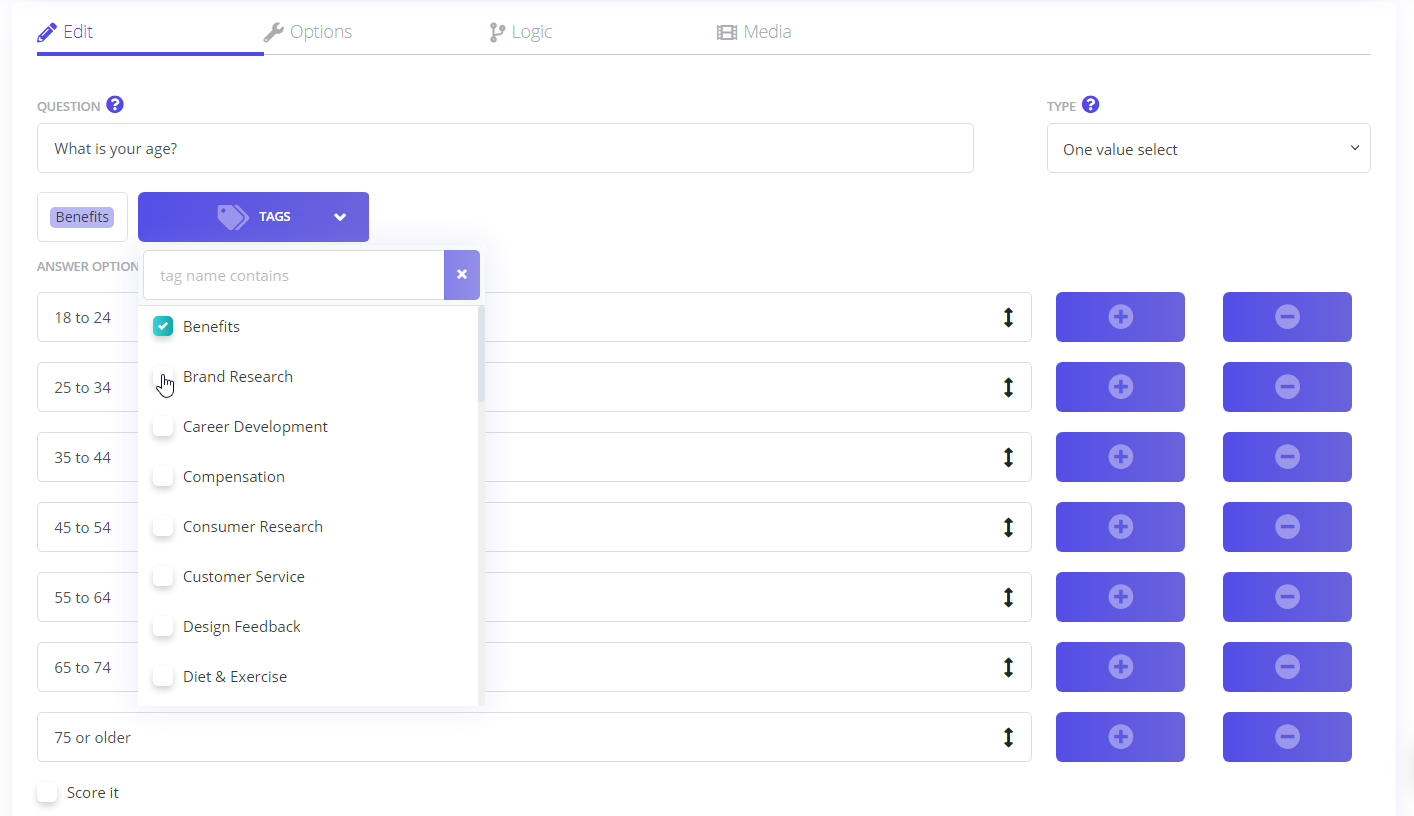Screen dimensions: 1414x816
Task: Add an option after the 55 to 64 row
Action: [1120, 597]
